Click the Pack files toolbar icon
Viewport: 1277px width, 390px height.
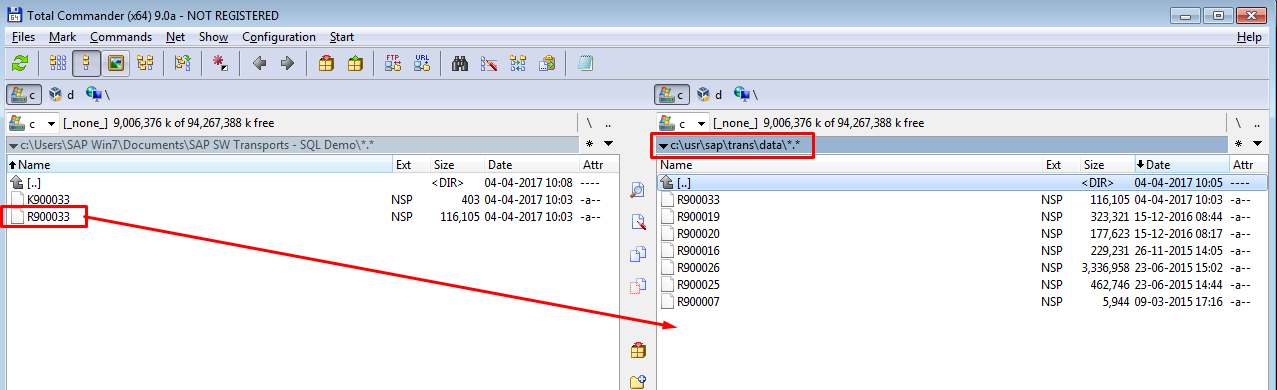click(x=326, y=63)
